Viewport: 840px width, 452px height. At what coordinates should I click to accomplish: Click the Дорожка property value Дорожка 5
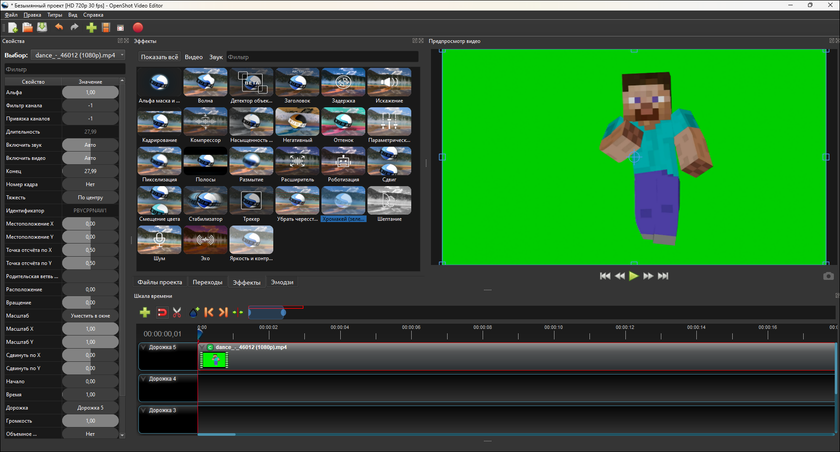pyautogui.click(x=90, y=408)
